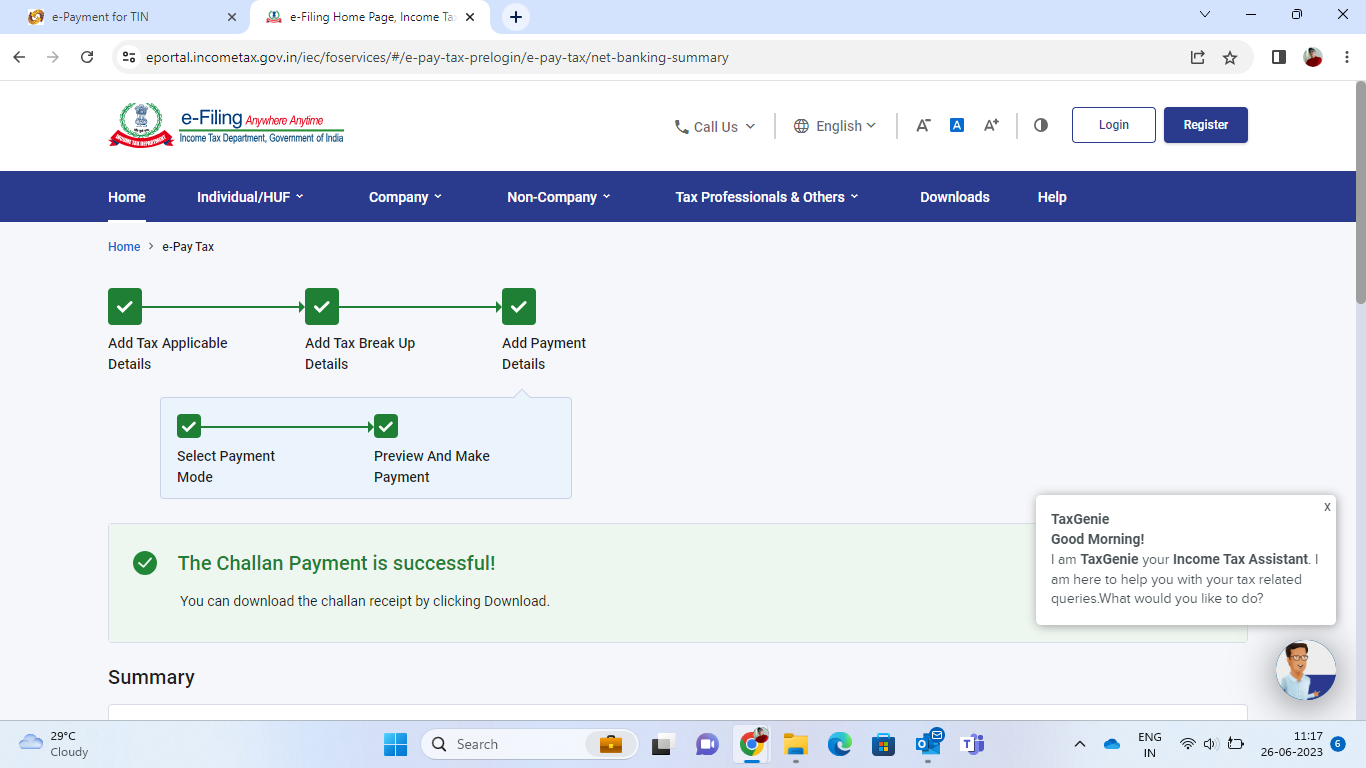Expand the Individual/HUF menu
The image size is (1366, 768).
pyautogui.click(x=250, y=197)
